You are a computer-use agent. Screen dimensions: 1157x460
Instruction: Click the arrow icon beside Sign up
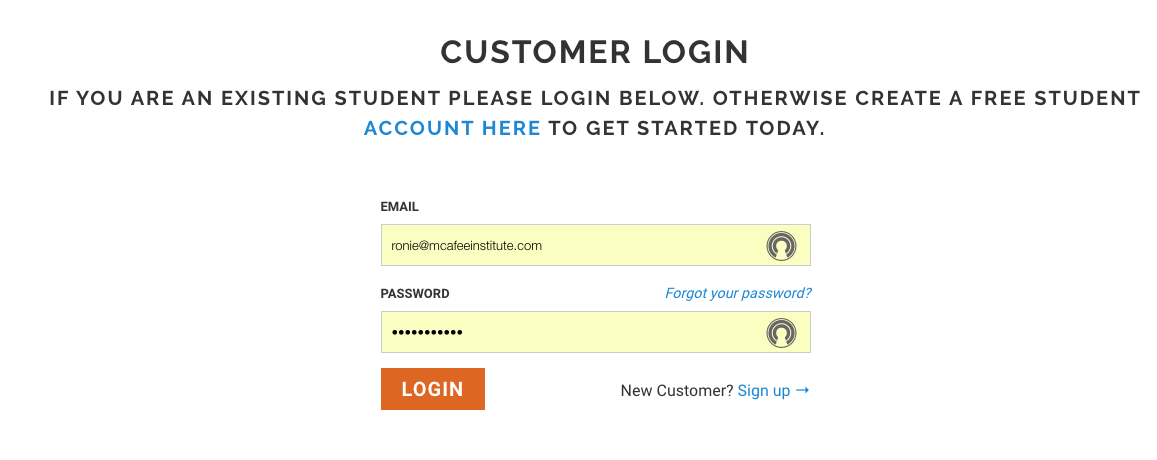[803, 390]
